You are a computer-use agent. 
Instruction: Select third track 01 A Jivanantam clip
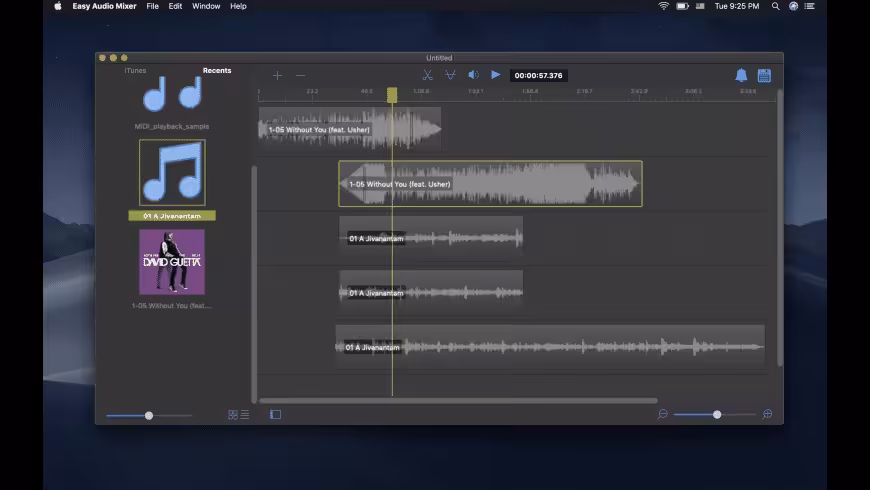coord(431,239)
